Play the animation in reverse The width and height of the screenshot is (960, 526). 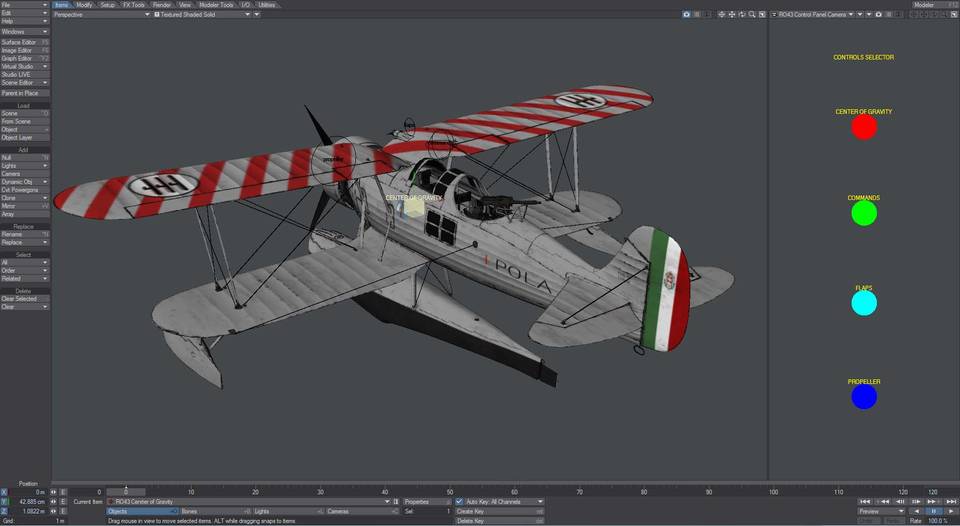point(916,511)
